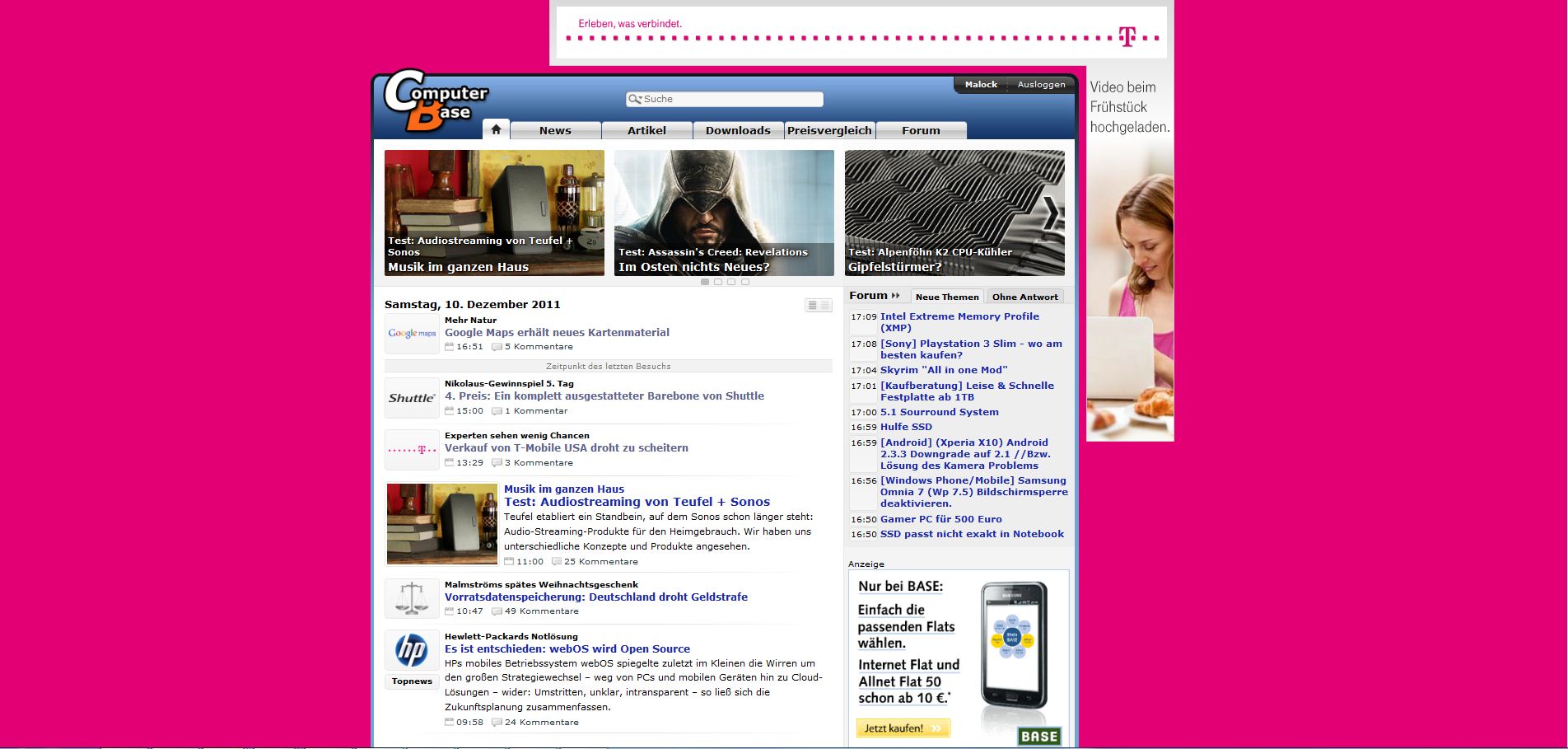Switch news list to detailed view
Screen dimensions: 1568x749
tap(825, 306)
